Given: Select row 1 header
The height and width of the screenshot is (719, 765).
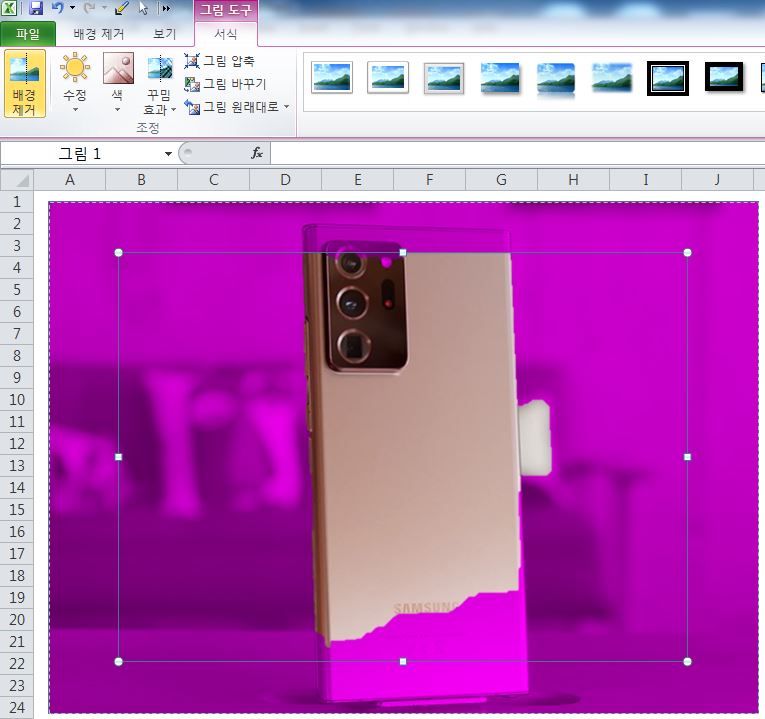Looking at the screenshot, I should pos(17,201).
